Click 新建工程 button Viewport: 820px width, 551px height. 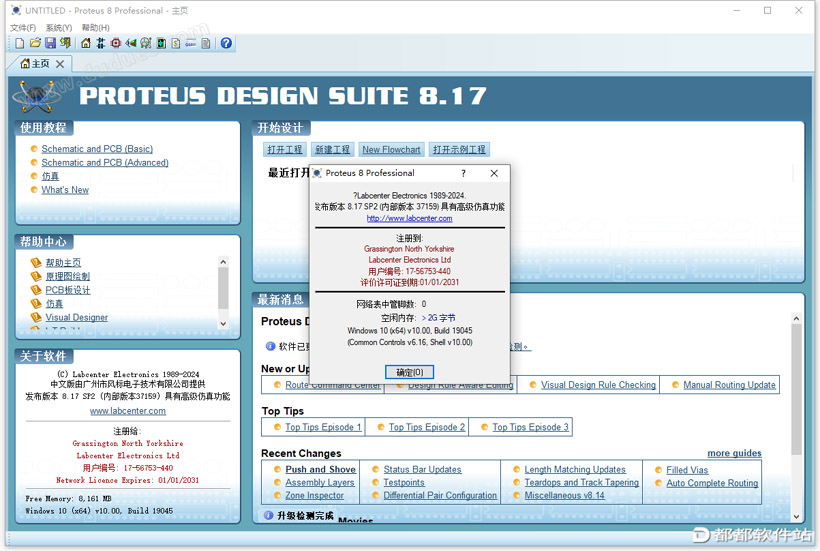click(333, 150)
